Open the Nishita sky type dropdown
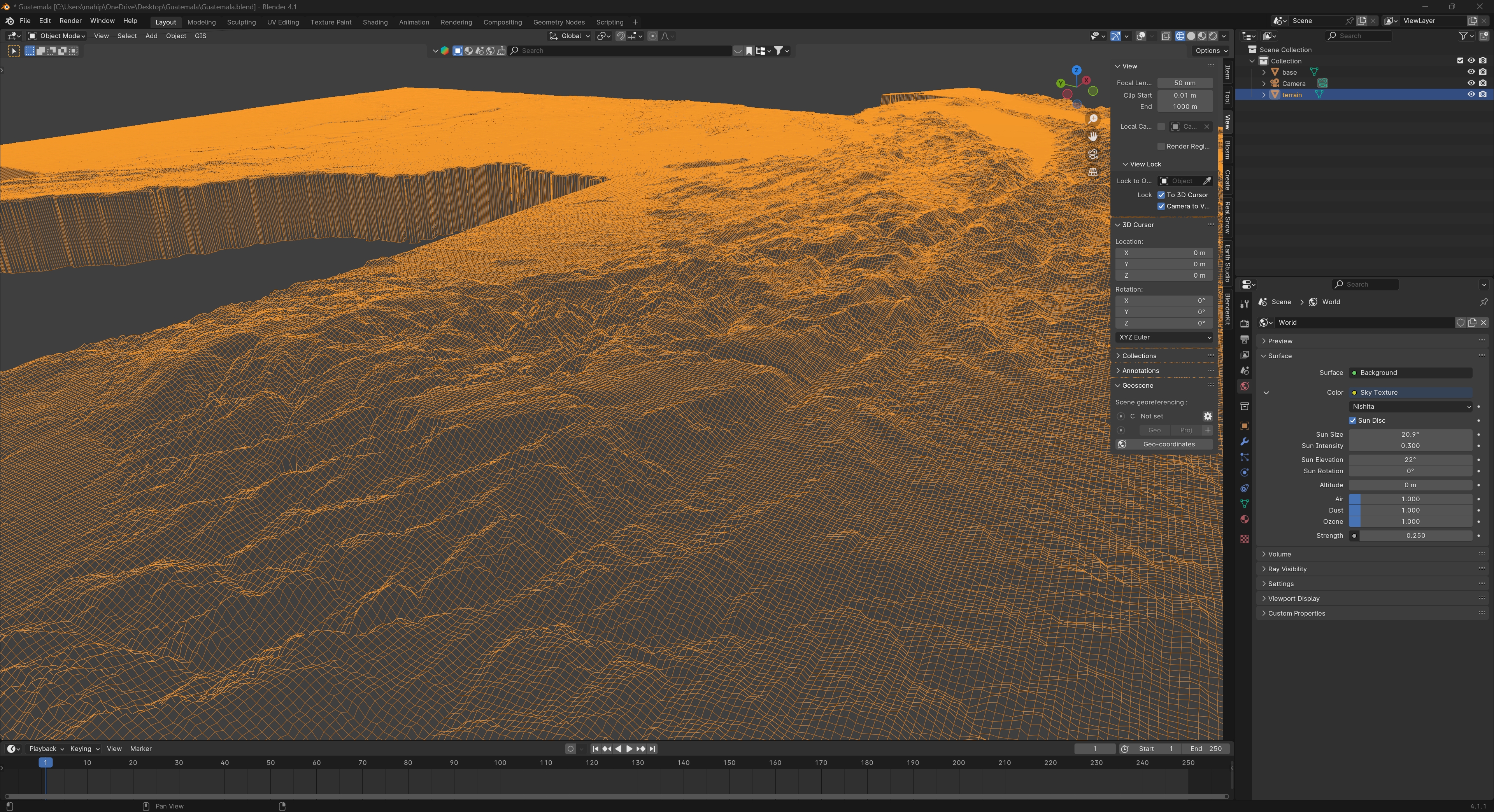 [1410, 406]
